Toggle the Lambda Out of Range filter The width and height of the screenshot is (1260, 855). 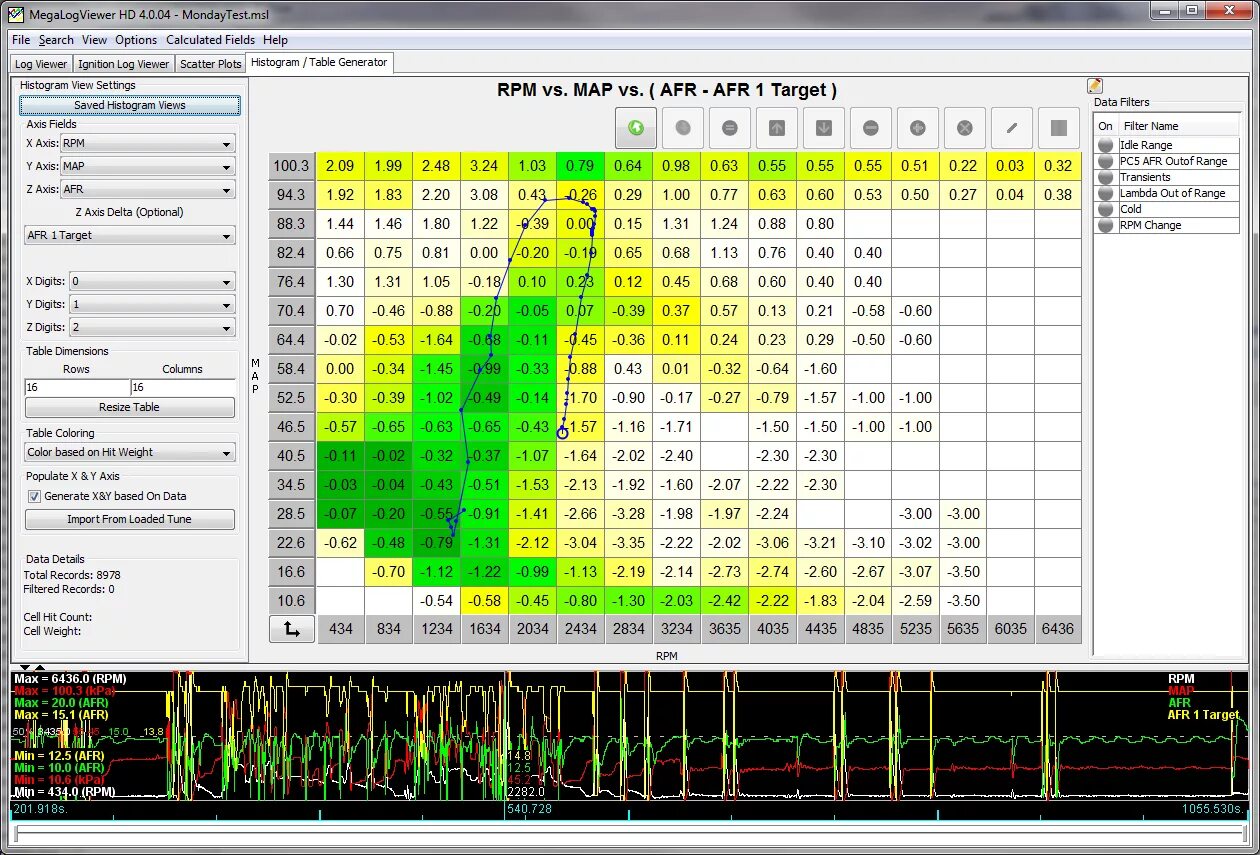[1106, 193]
